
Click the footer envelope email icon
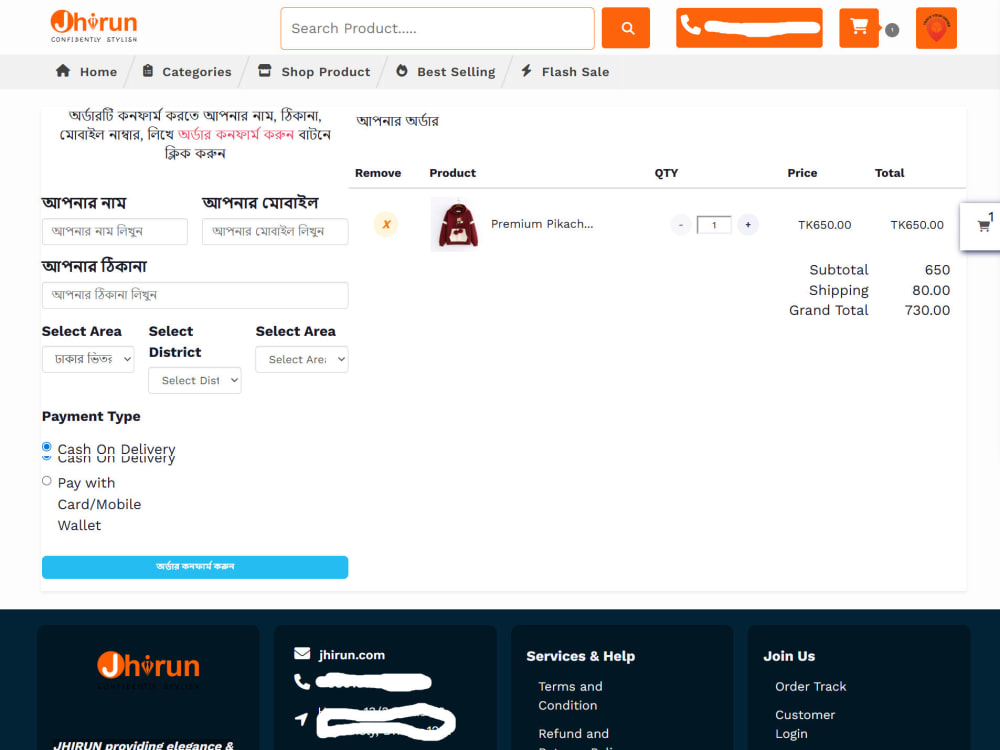tap(302, 654)
